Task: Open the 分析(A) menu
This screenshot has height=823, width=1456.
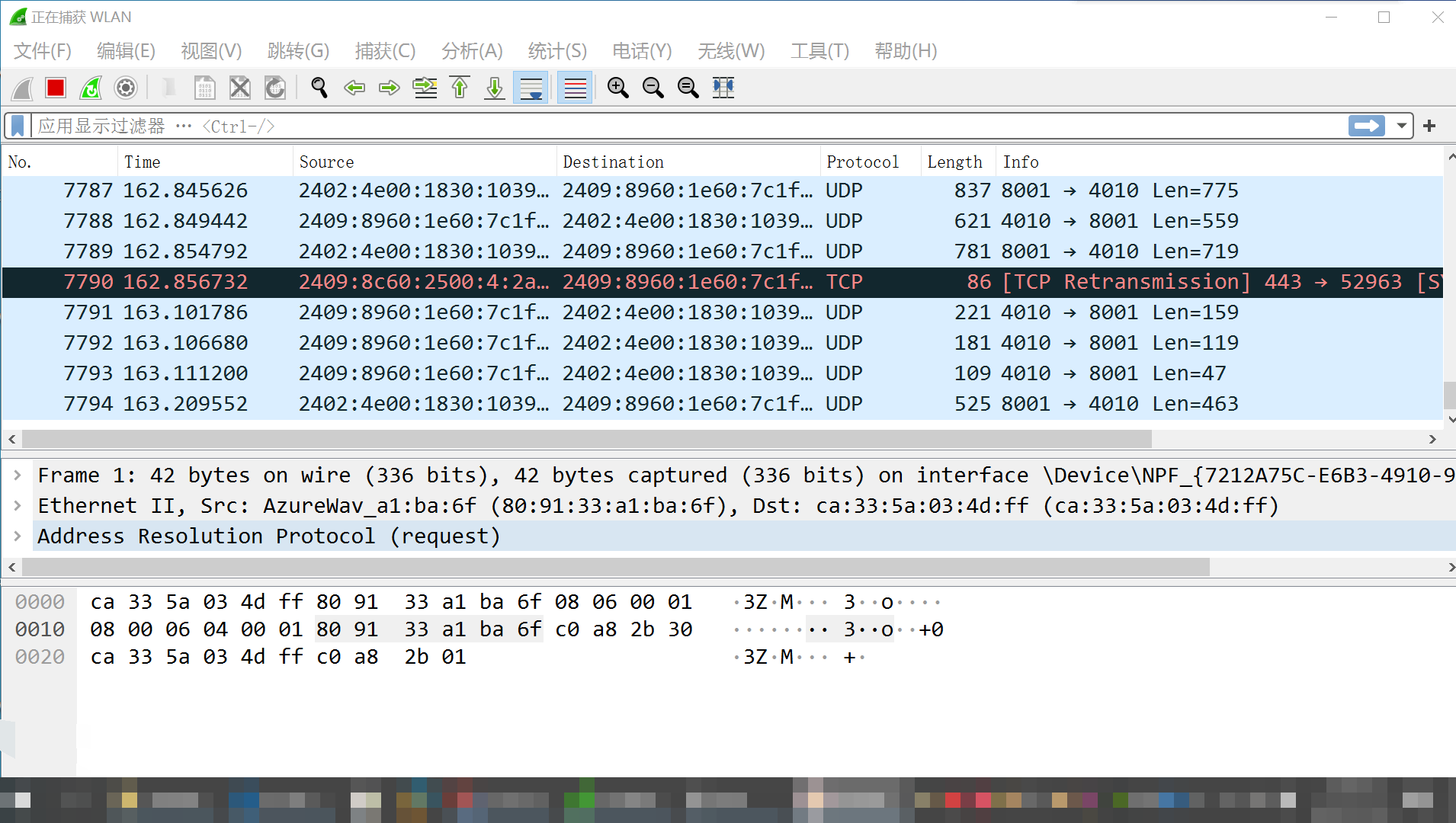Action: pos(472,51)
